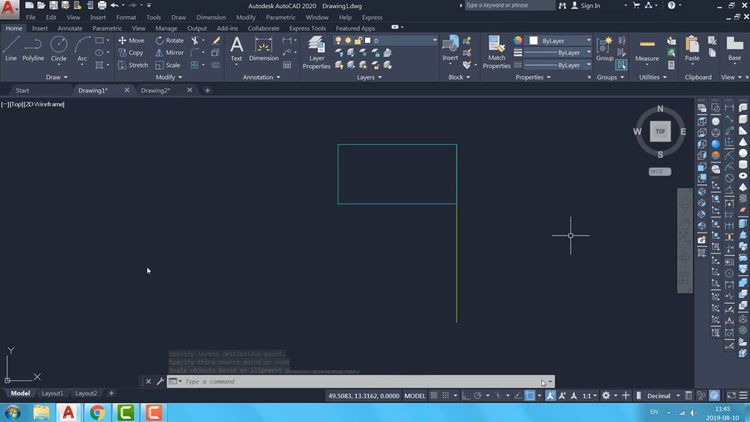Expand the Draw panel dropdown
This screenshot has width=750, height=422.
56,77
